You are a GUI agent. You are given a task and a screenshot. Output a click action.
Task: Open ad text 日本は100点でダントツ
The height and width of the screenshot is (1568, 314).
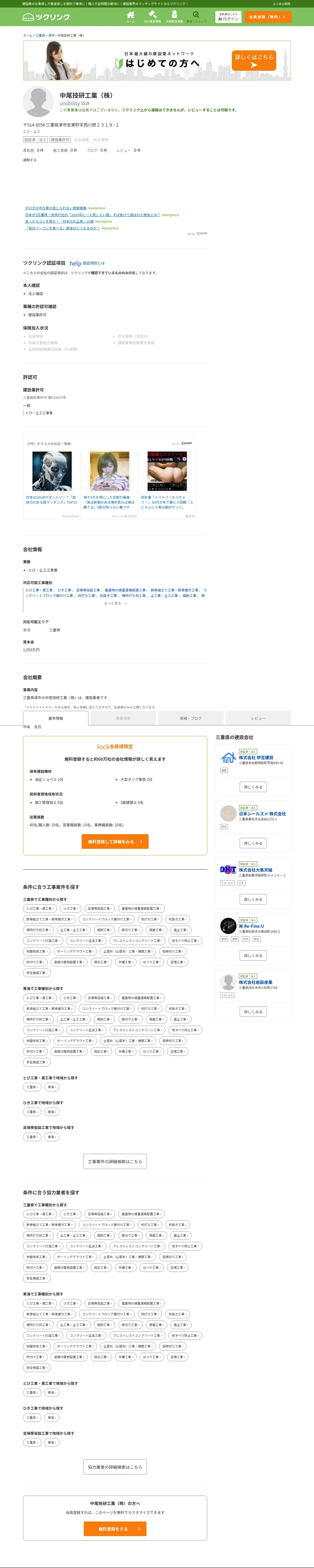[51, 500]
